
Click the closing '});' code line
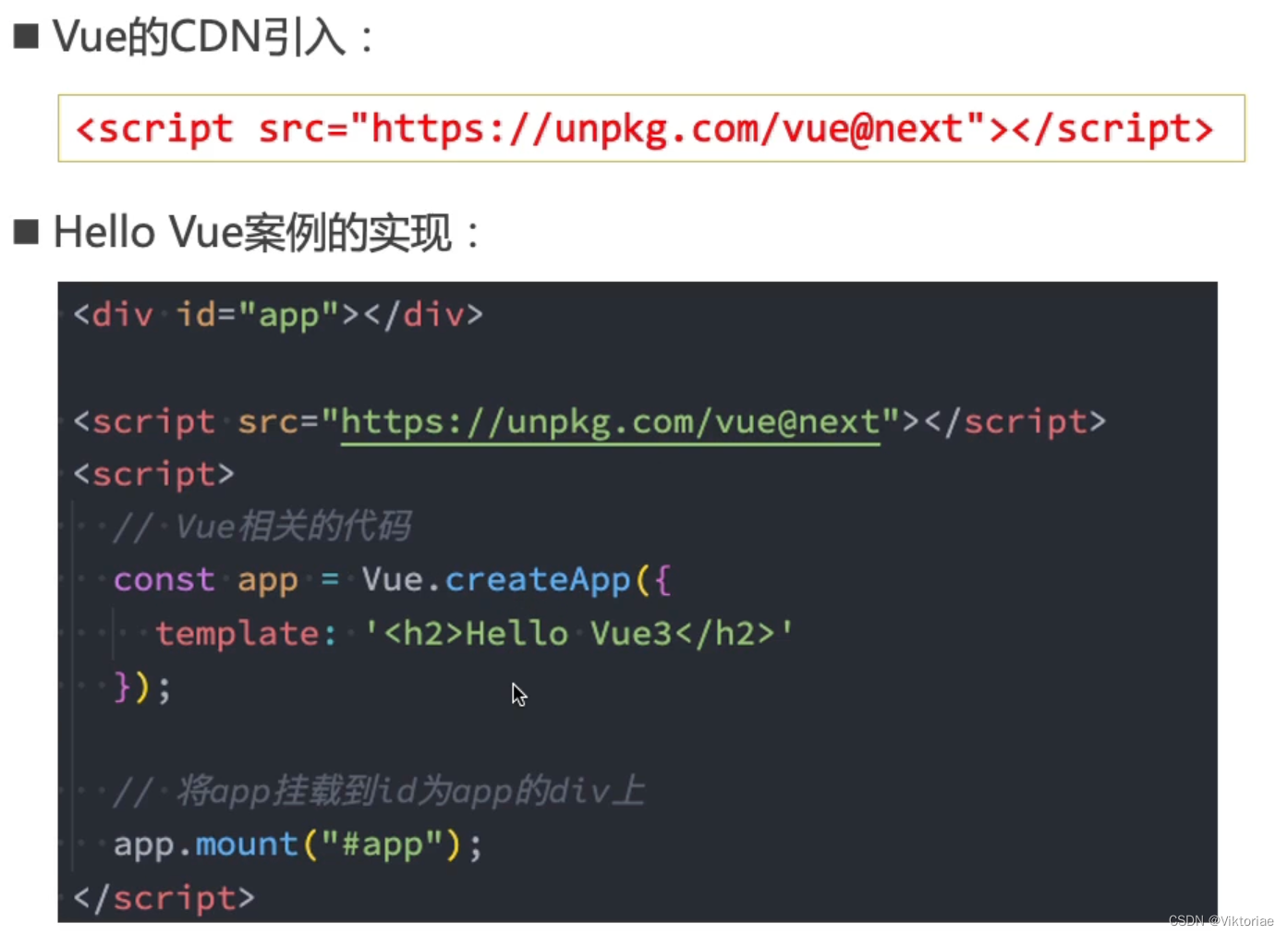[x=141, y=687]
